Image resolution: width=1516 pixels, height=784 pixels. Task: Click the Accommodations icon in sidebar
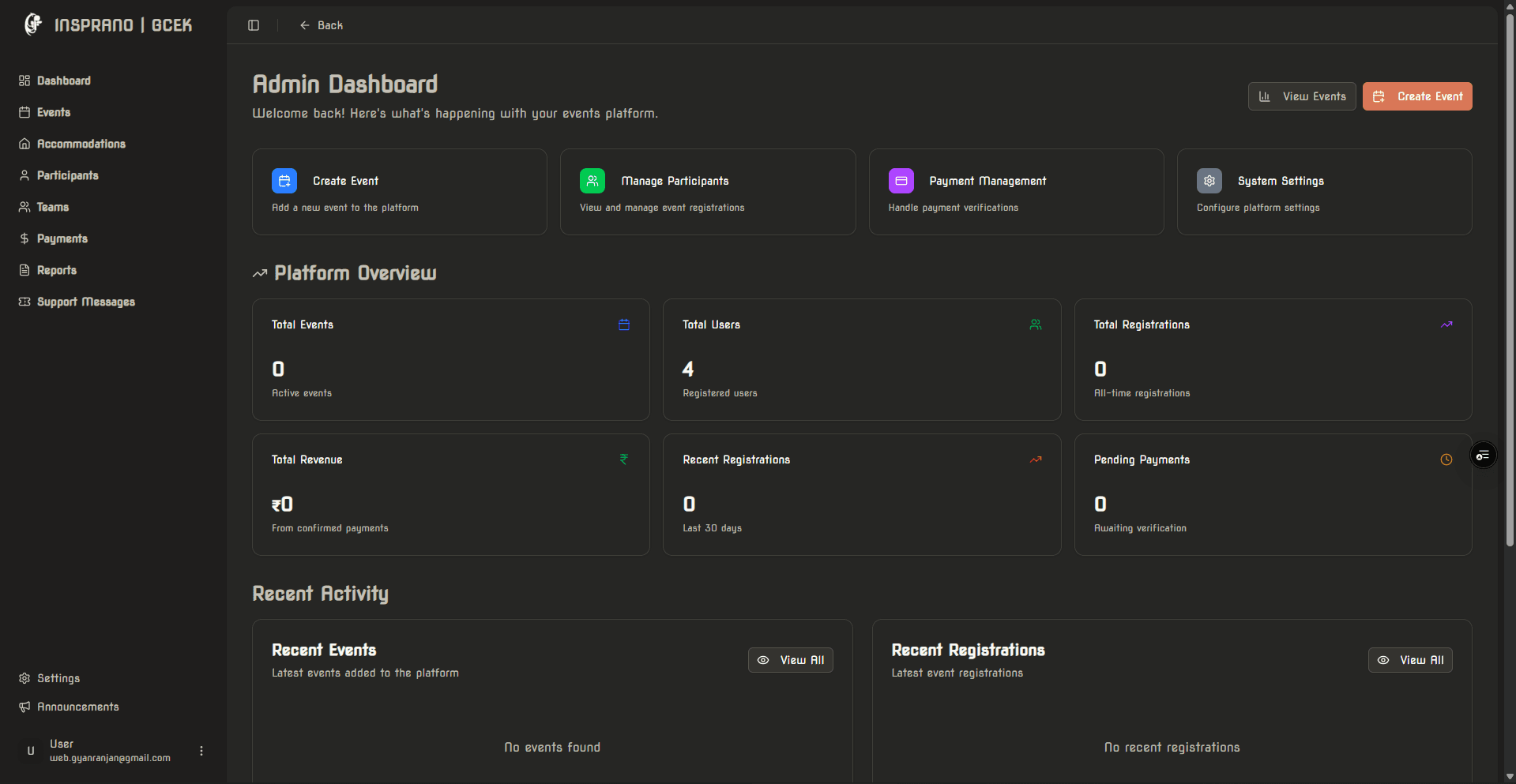[24, 144]
